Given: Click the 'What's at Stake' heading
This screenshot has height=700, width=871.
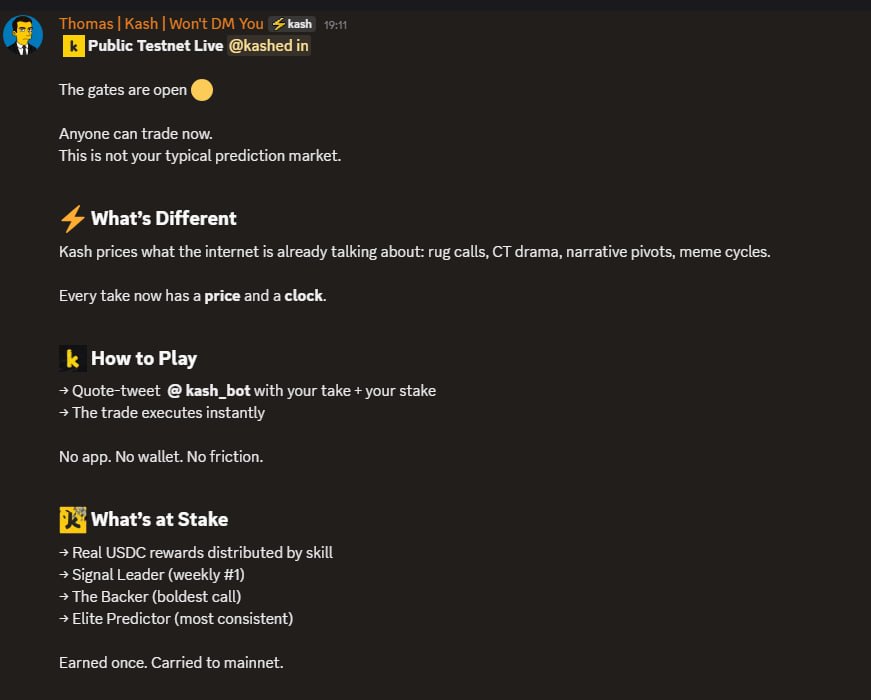Looking at the screenshot, I should [160, 519].
